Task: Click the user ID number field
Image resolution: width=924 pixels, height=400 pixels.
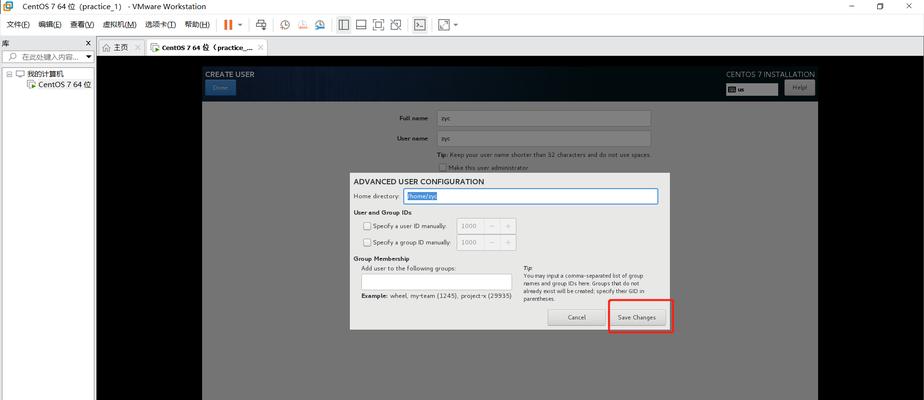Action: [470, 226]
